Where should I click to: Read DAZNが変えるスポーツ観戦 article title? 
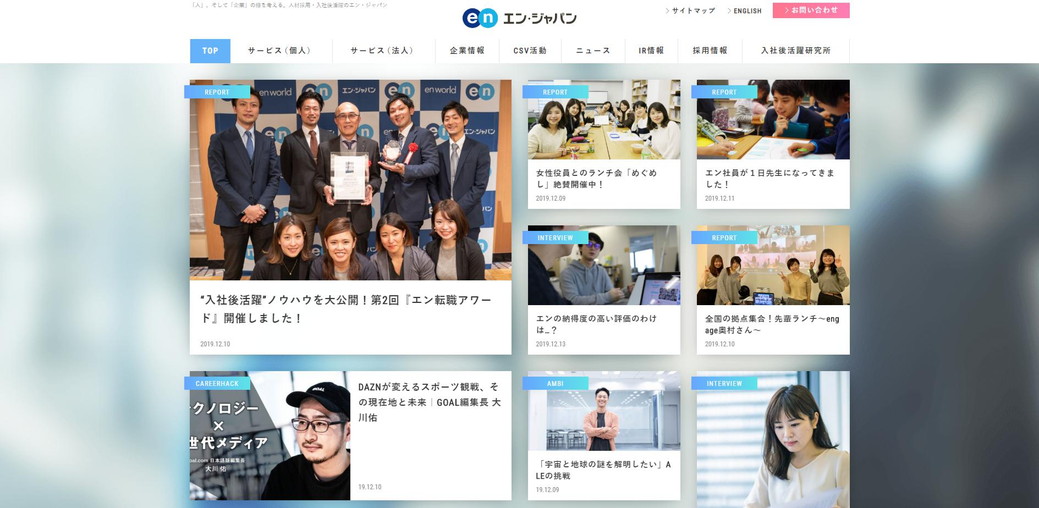tap(429, 403)
